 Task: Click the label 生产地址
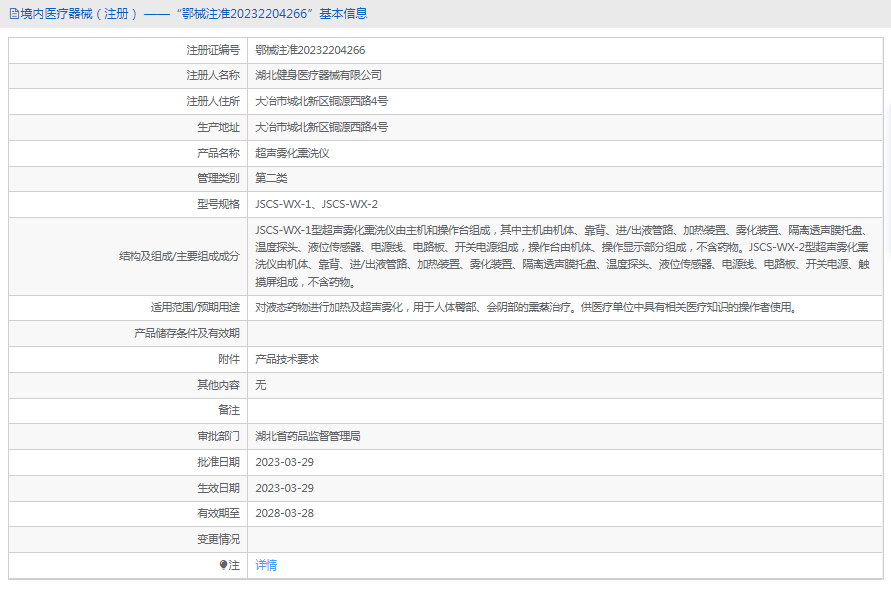219,127
